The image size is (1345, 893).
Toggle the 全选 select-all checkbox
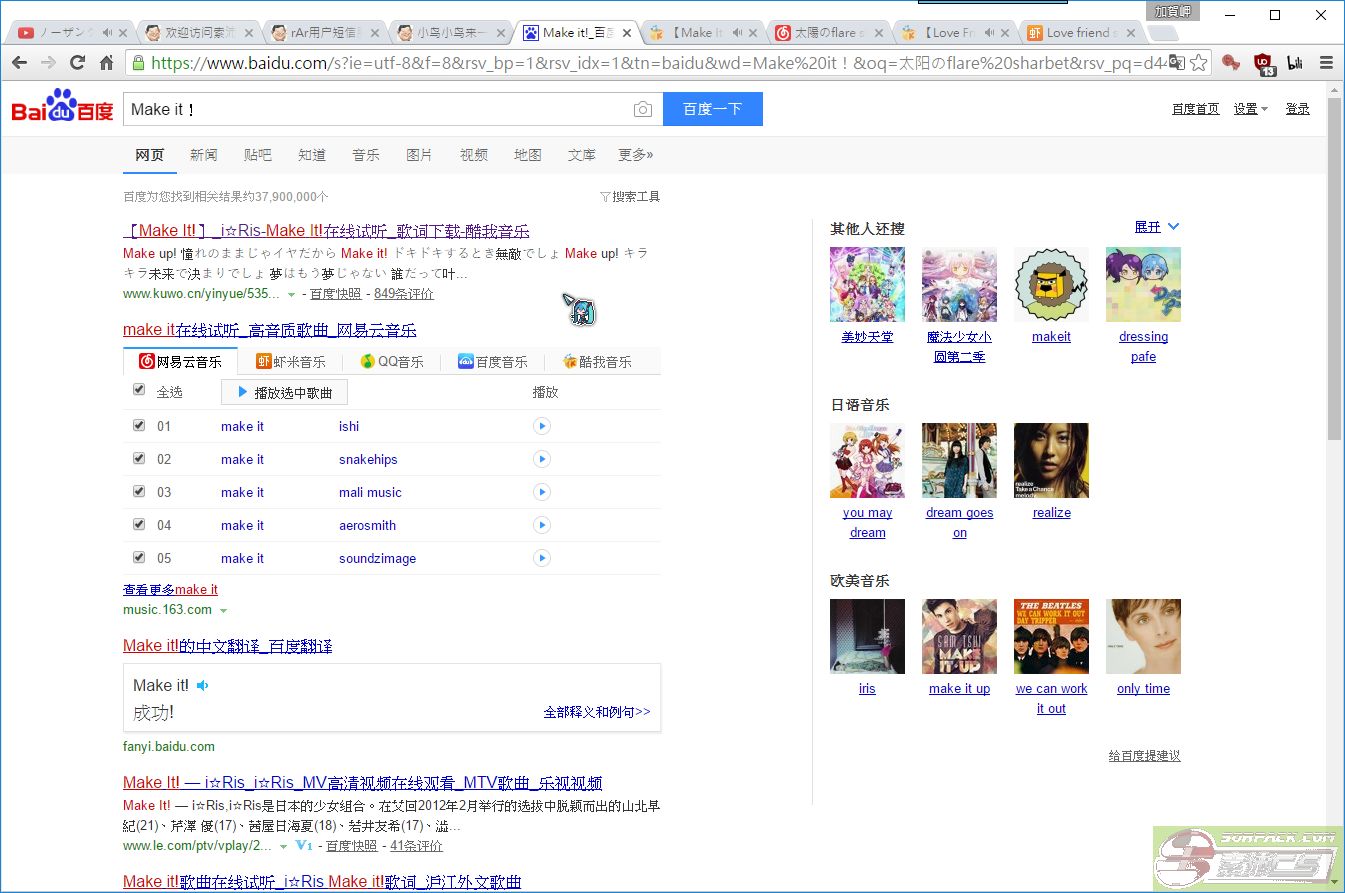tap(139, 390)
